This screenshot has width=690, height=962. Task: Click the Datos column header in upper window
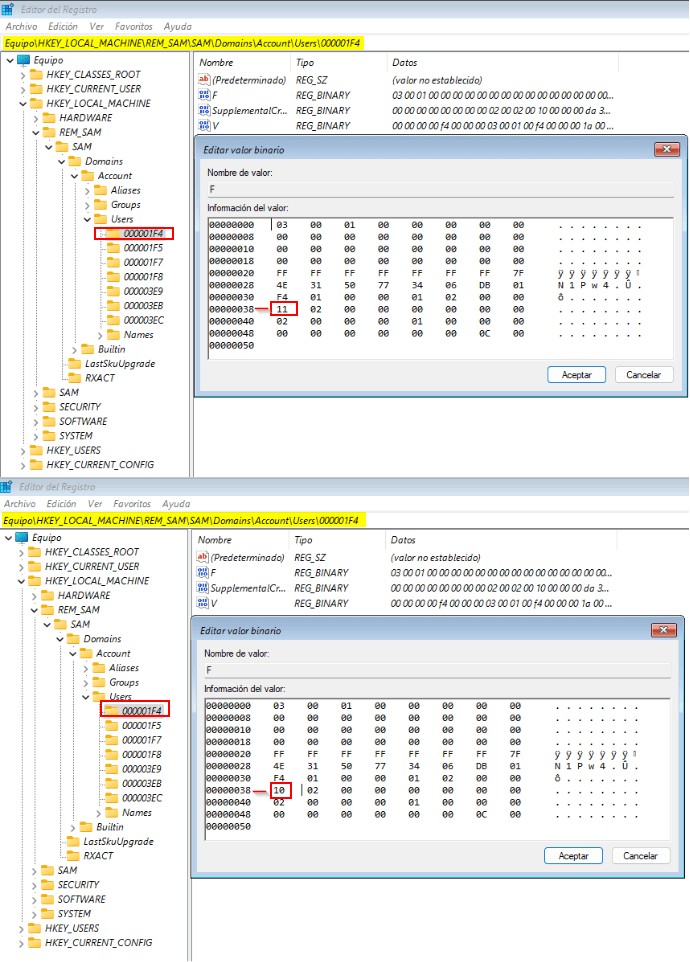404,63
